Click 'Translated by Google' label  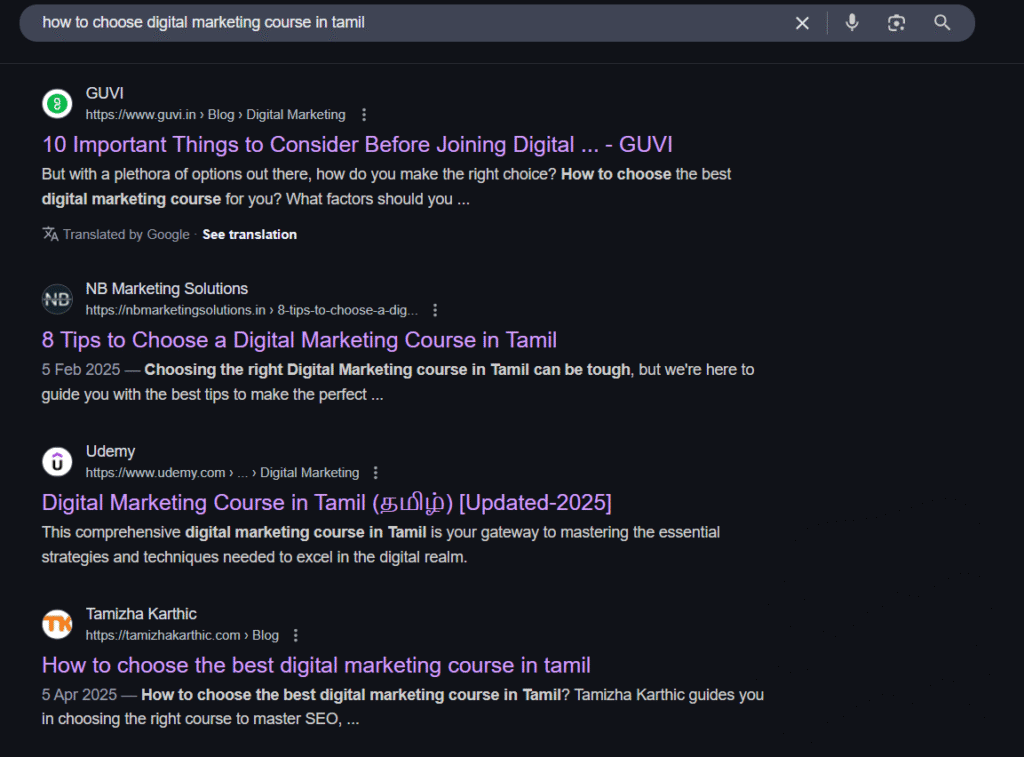[126, 234]
